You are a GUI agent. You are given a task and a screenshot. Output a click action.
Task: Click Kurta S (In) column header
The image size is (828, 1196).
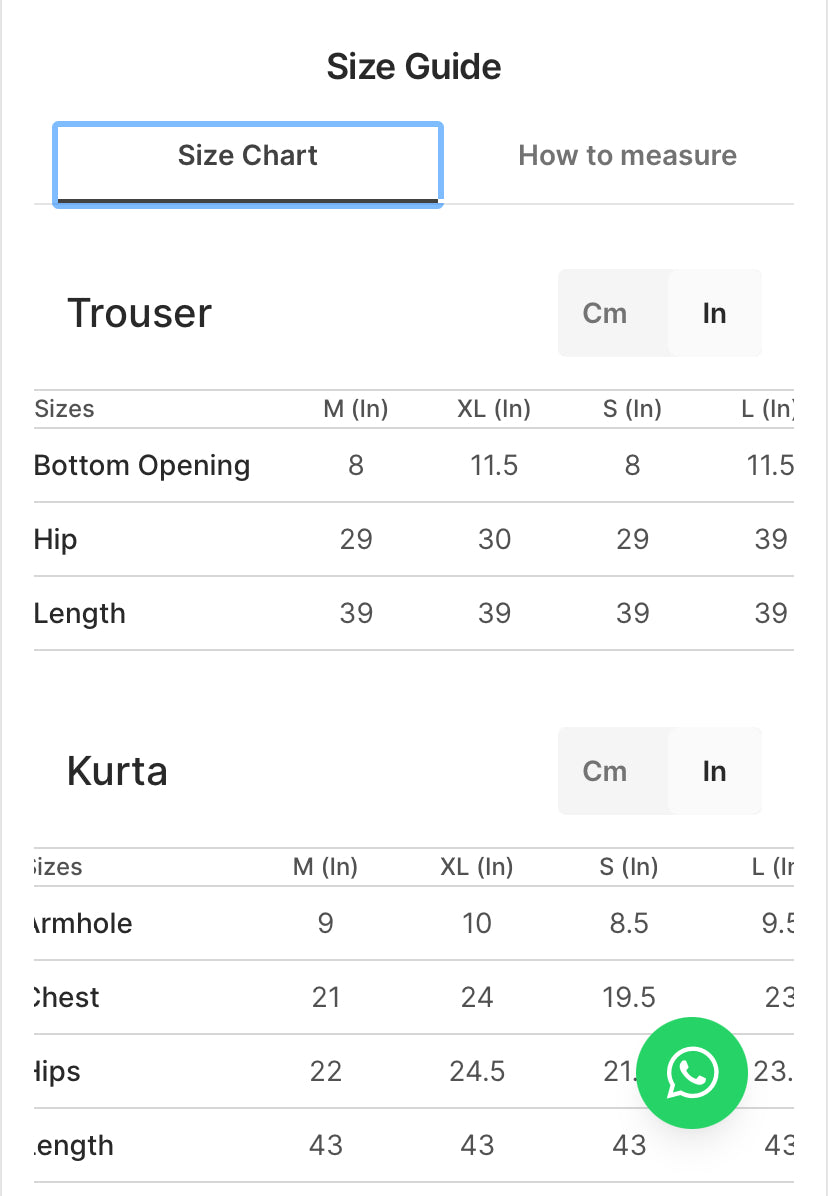click(x=629, y=867)
